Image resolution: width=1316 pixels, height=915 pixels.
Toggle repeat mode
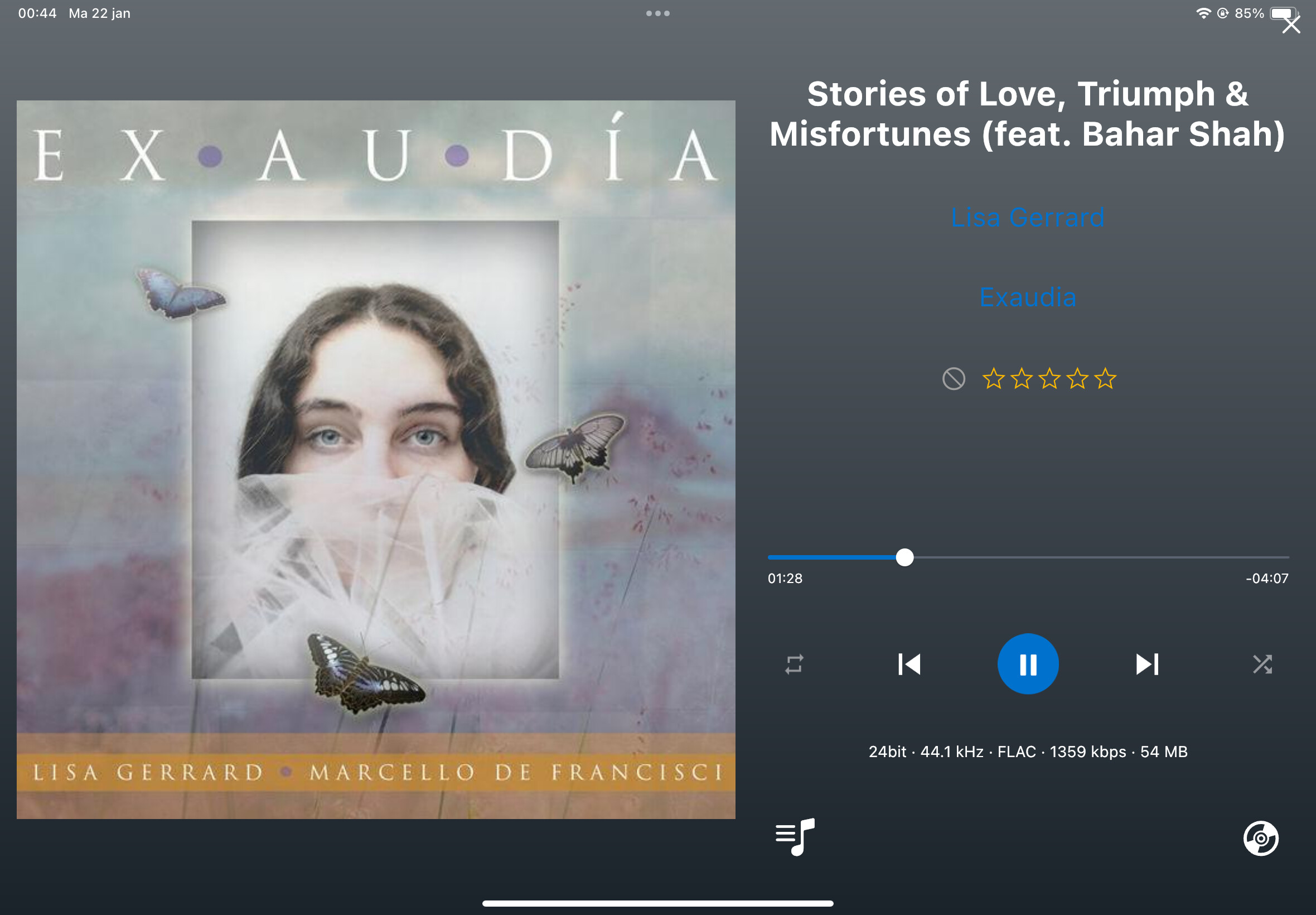pos(794,664)
